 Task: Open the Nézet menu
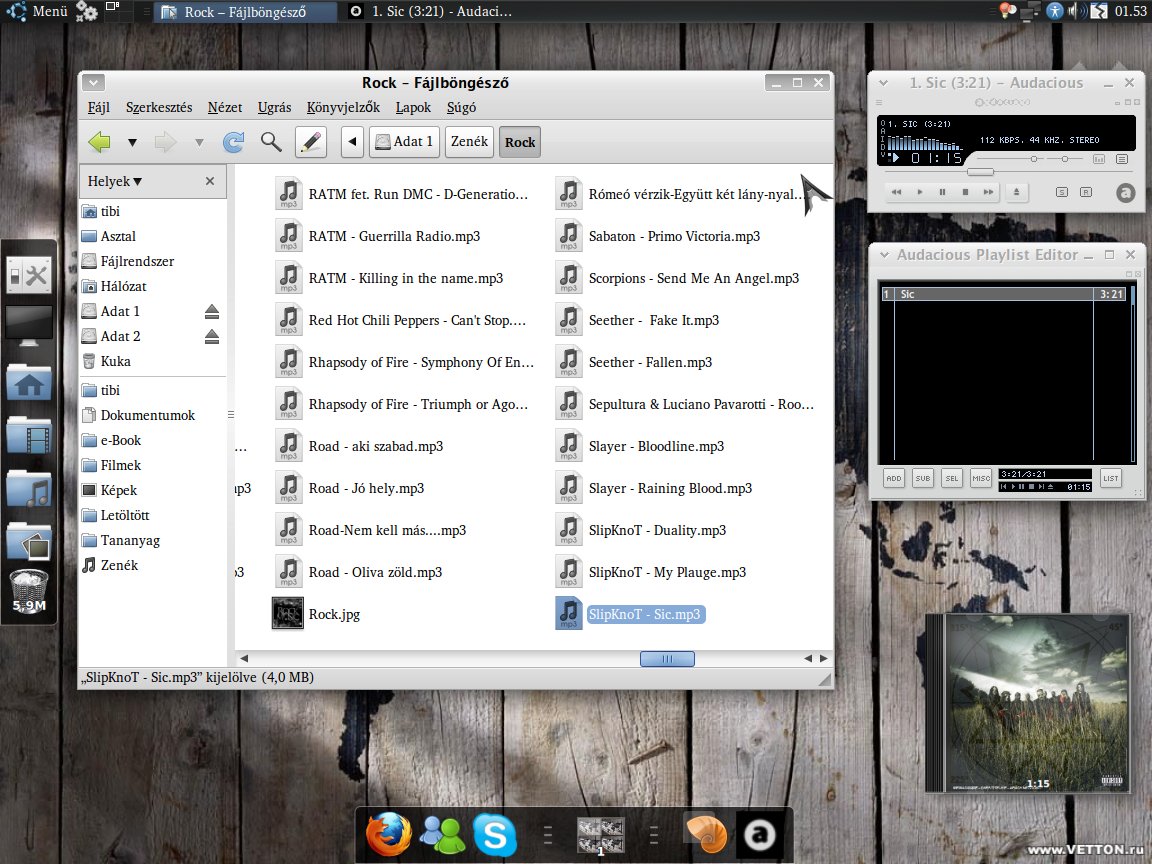click(225, 107)
